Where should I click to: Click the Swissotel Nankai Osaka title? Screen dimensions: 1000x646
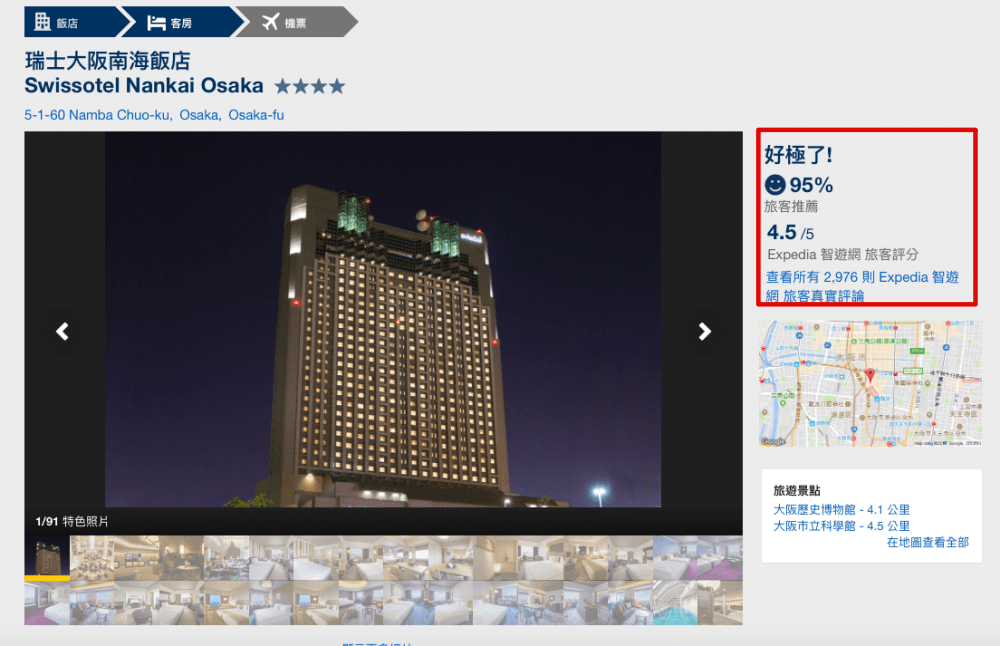point(143,85)
